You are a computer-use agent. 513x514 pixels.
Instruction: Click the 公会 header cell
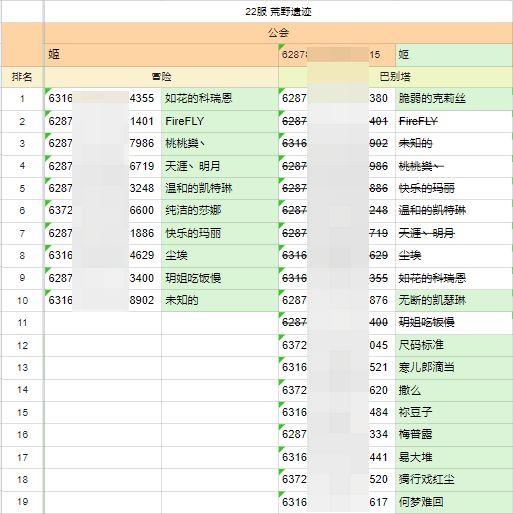(278, 33)
